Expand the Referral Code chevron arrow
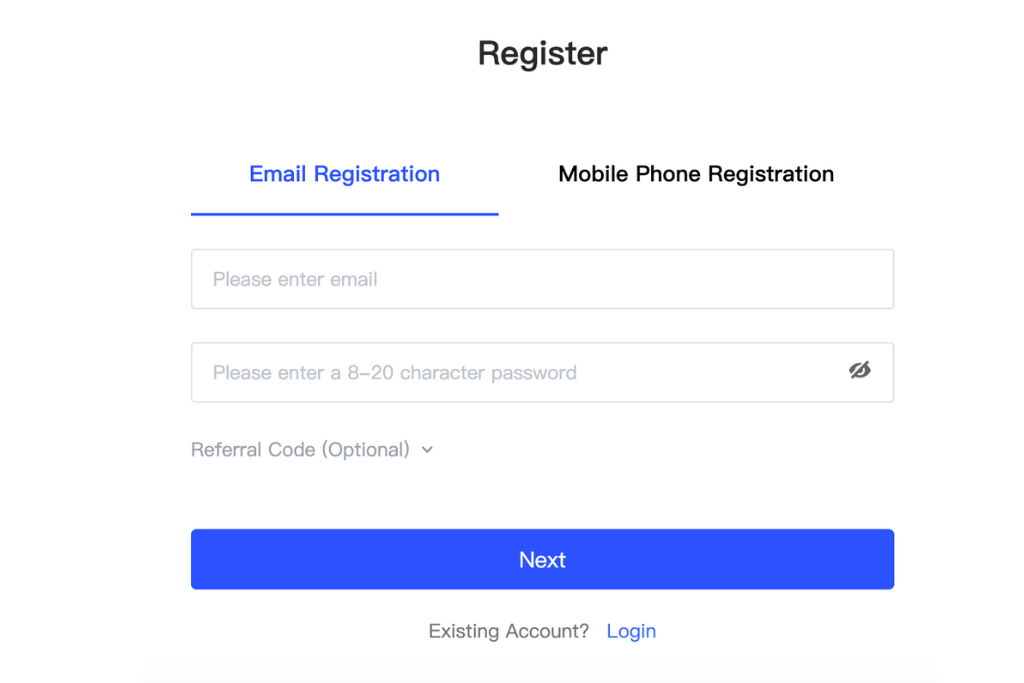Viewport: 1024px width, 683px height. [x=427, y=450]
